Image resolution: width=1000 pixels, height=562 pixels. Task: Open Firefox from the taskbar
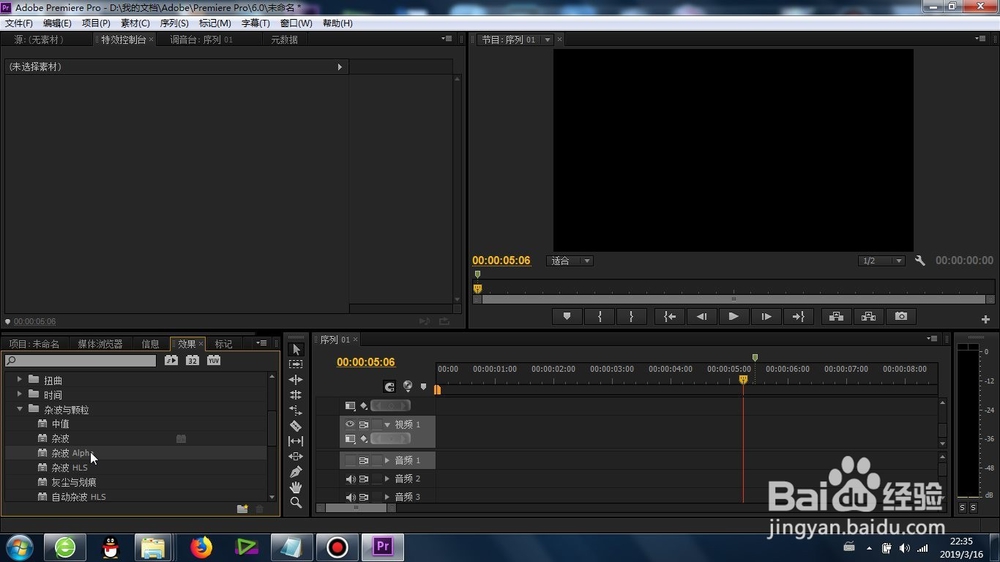click(x=201, y=547)
